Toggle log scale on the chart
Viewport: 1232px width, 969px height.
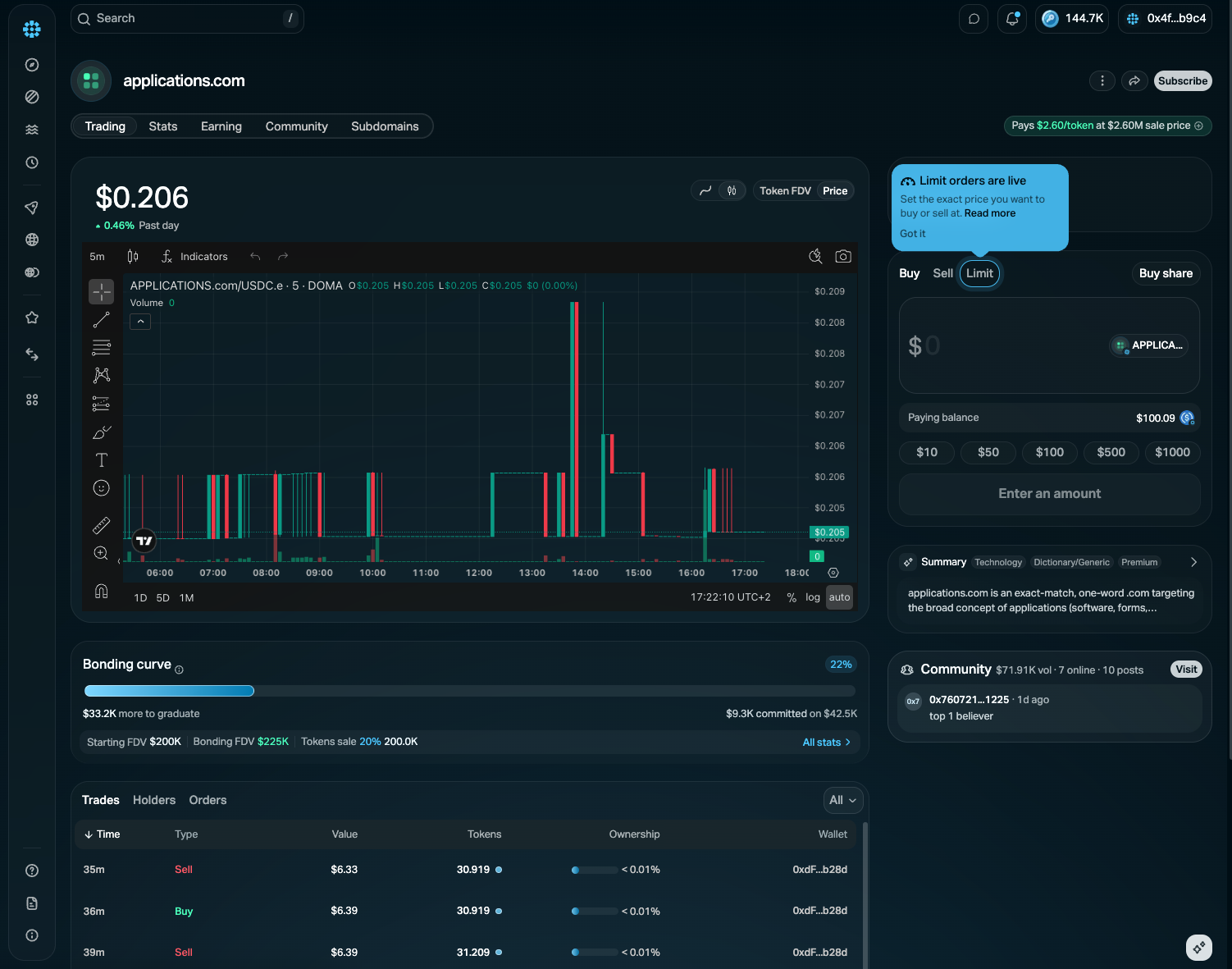tap(812, 597)
